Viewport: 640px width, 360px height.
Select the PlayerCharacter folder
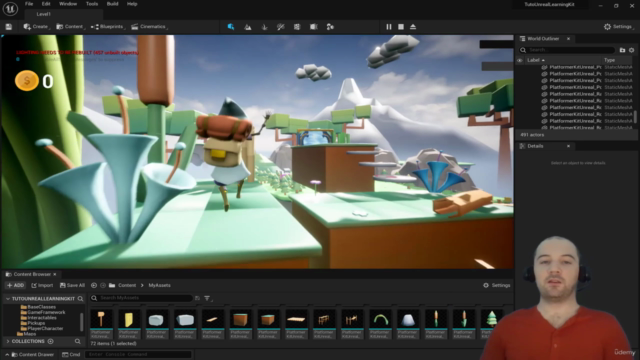click(x=42, y=328)
